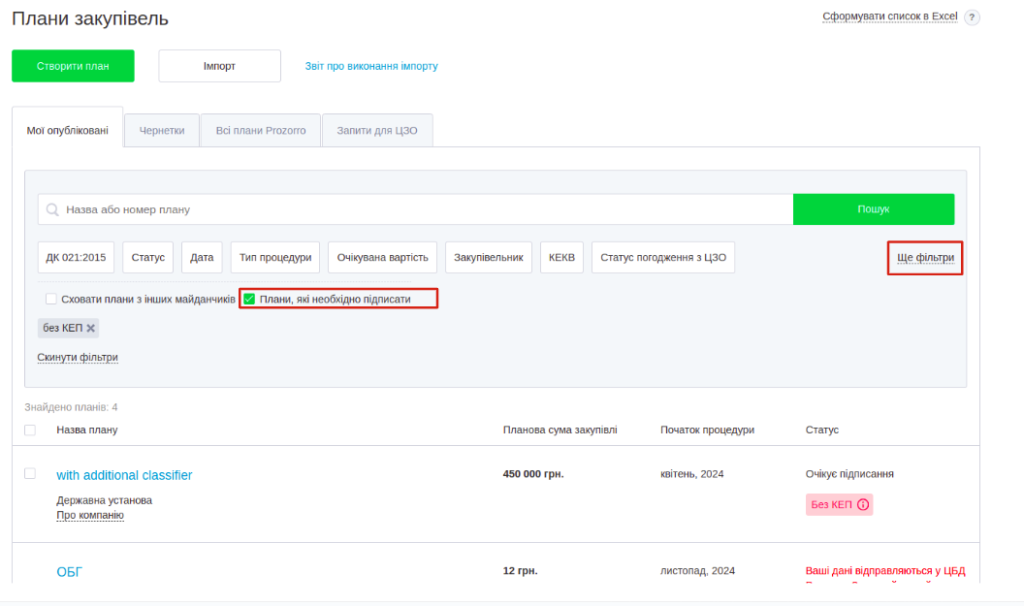Expand the 'Статус' filter
The width and height of the screenshot is (1024, 606).
pyautogui.click(x=149, y=257)
